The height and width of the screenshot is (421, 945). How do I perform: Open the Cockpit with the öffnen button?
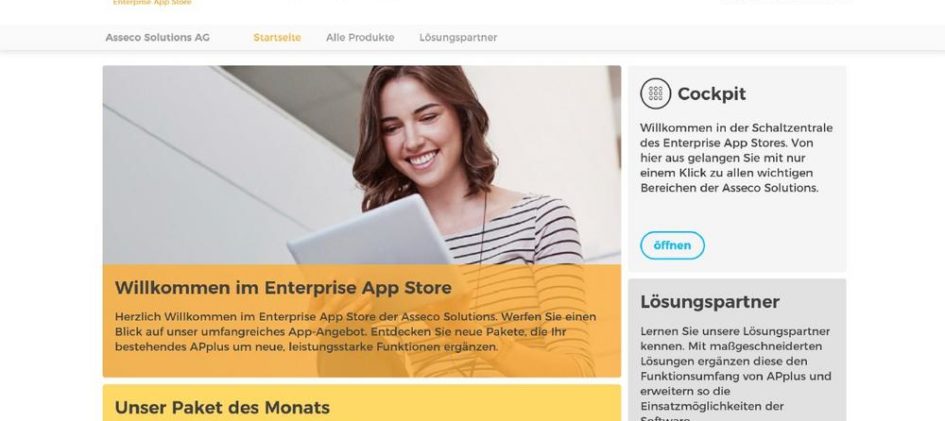672,245
